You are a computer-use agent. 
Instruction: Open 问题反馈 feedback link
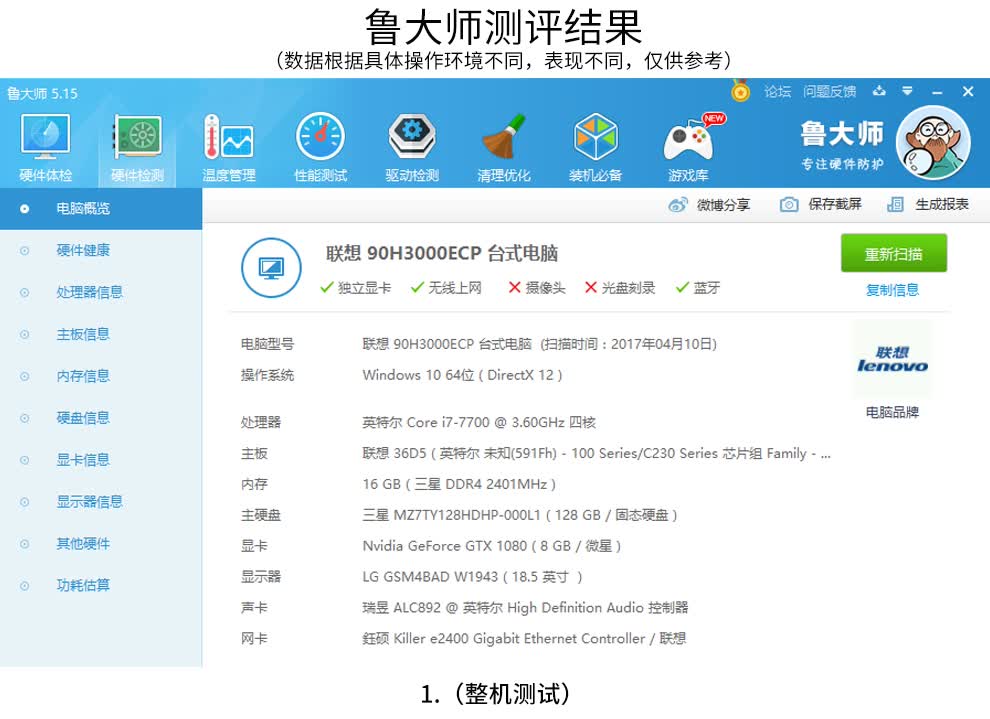(830, 92)
